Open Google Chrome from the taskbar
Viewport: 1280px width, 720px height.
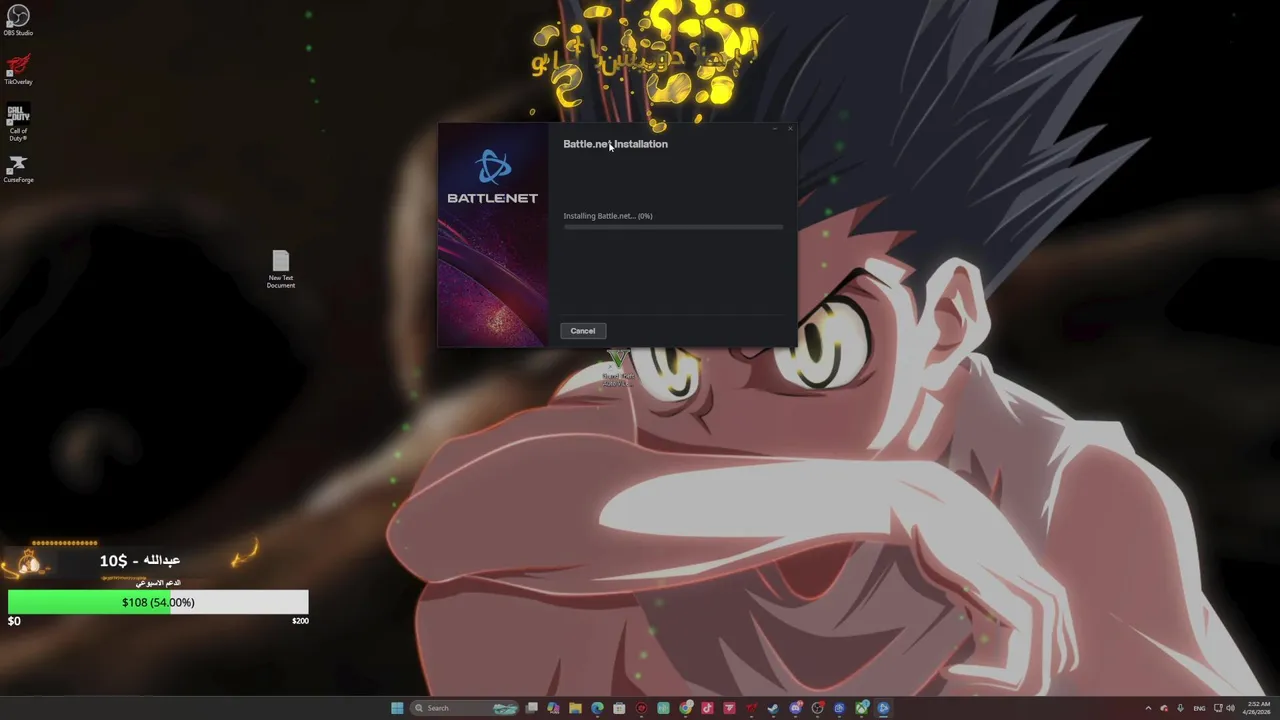(x=685, y=708)
